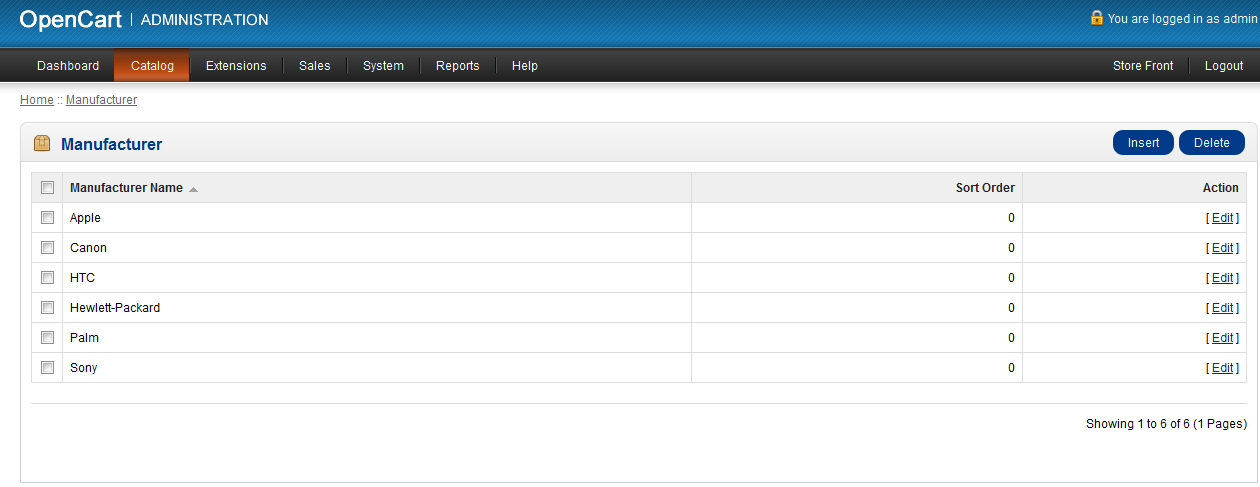Edit the Canon manufacturer
The image size is (1260, 487).
(x=1222, y=248)
